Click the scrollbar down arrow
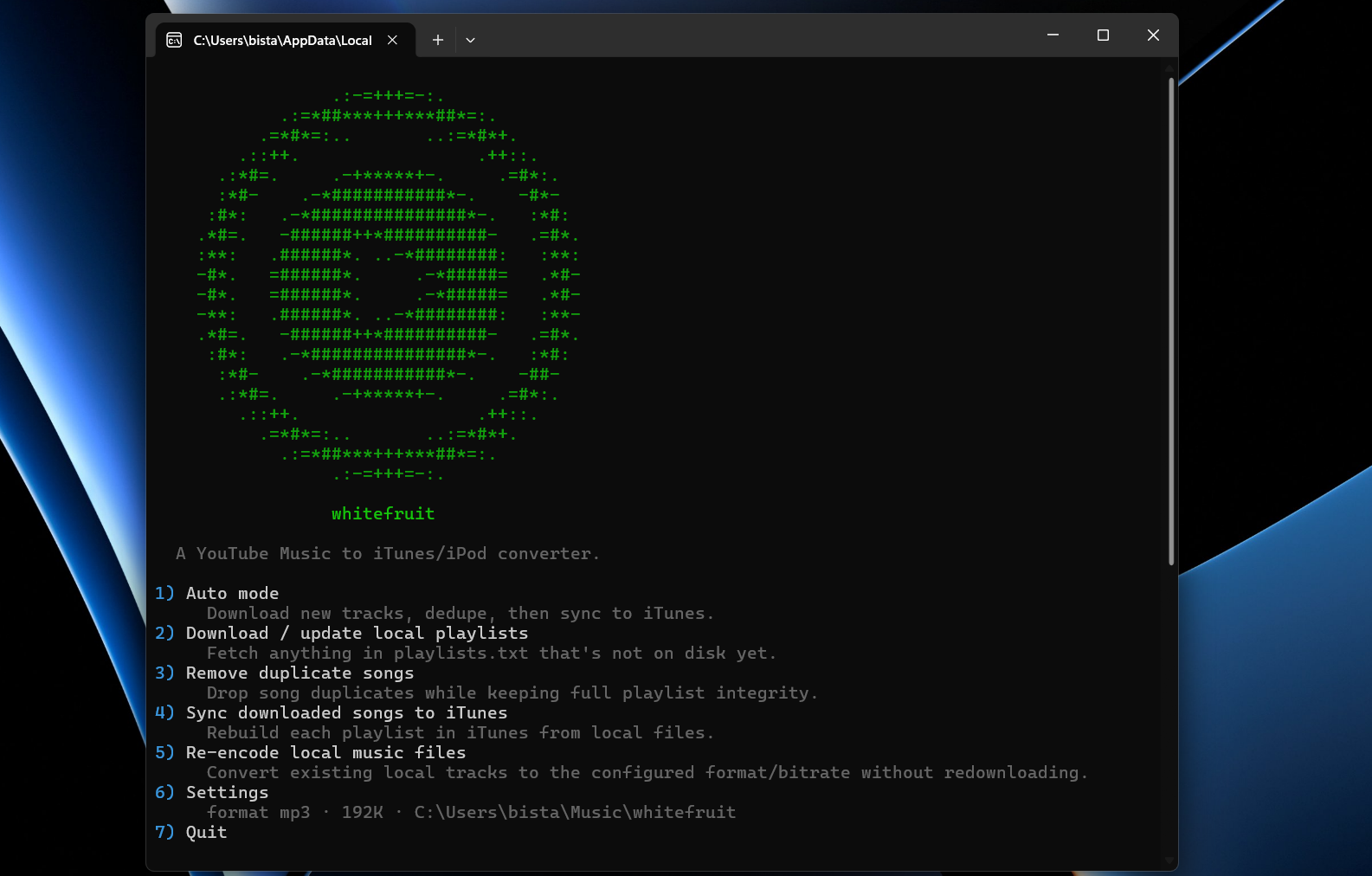1372x876 pixels. point(1171,860)
